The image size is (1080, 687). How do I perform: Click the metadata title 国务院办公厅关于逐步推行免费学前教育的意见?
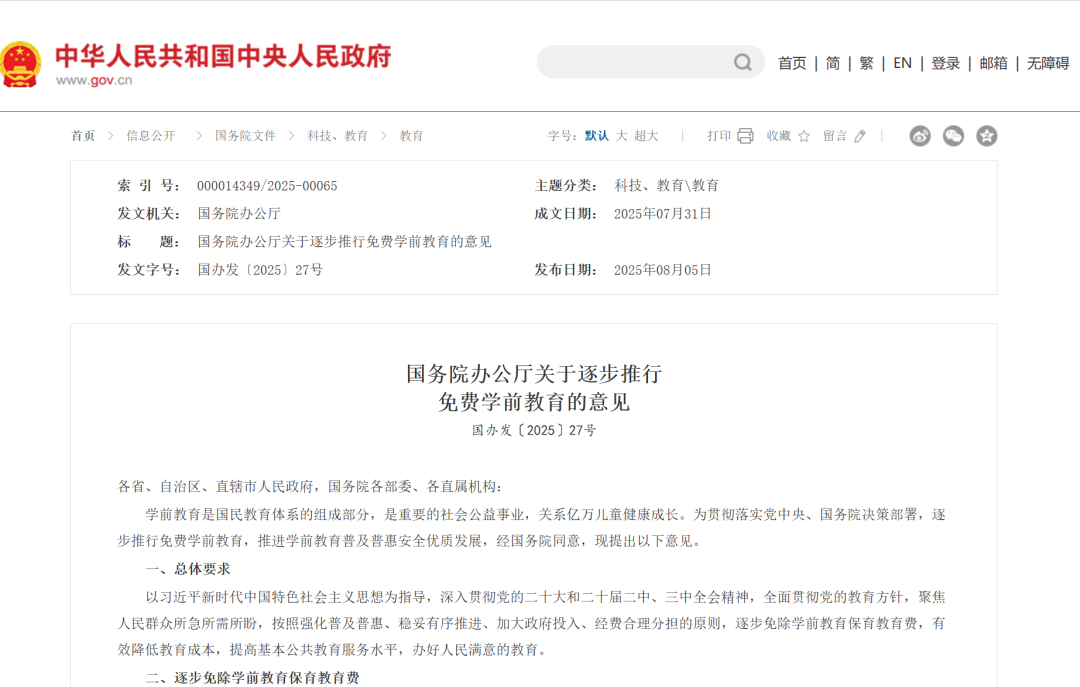tap(344, 242)
